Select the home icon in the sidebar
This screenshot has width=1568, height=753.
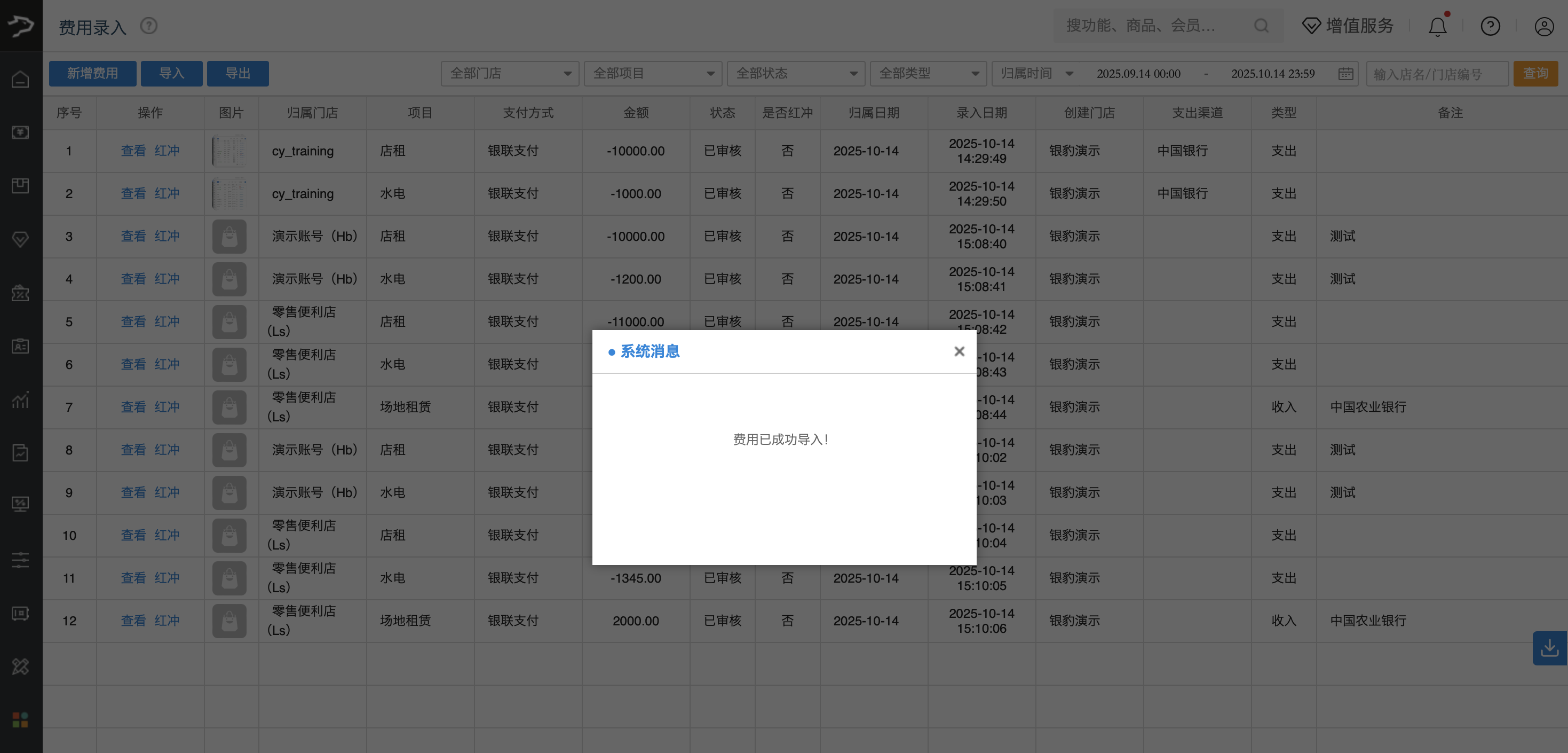(20, 79)
